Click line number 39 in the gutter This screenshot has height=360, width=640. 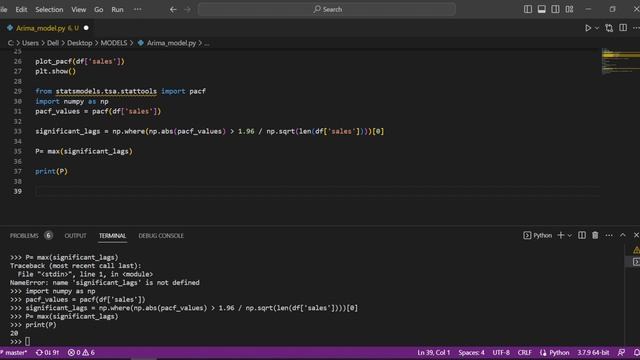point(18,191)
